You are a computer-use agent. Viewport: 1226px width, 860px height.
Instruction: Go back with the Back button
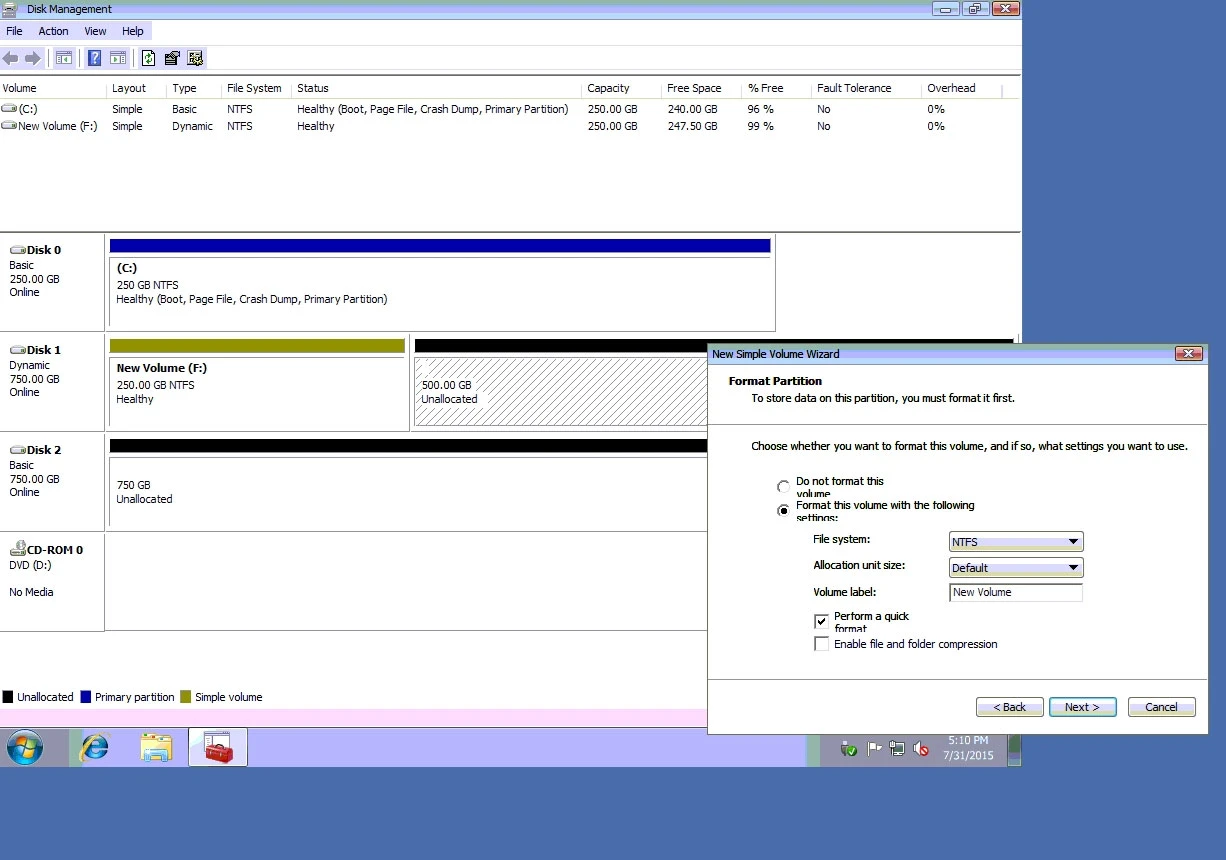pyautogui.click(x=1009, y=707)
